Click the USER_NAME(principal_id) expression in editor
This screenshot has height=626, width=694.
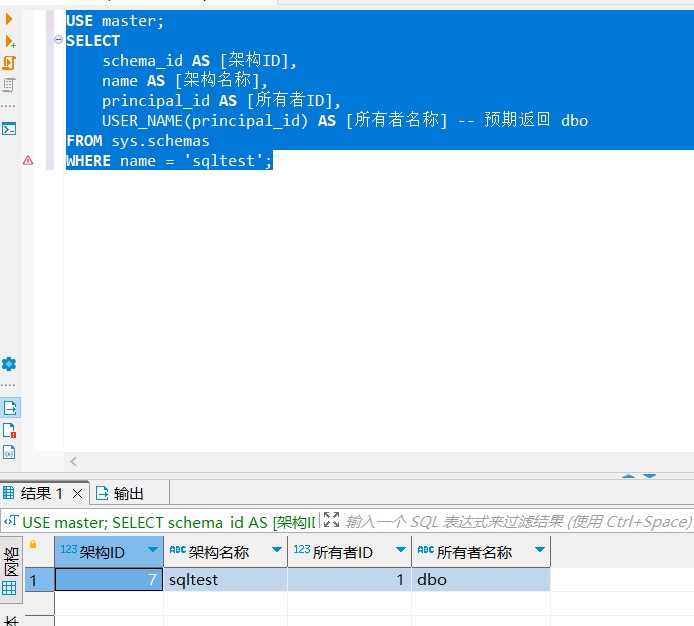[205, 121]
